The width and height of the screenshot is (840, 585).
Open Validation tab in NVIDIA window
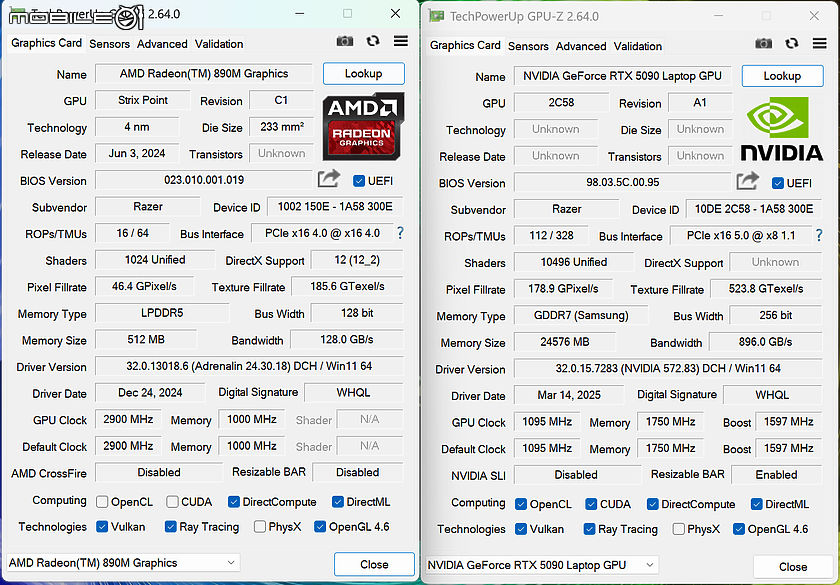(x=638, y=46)
